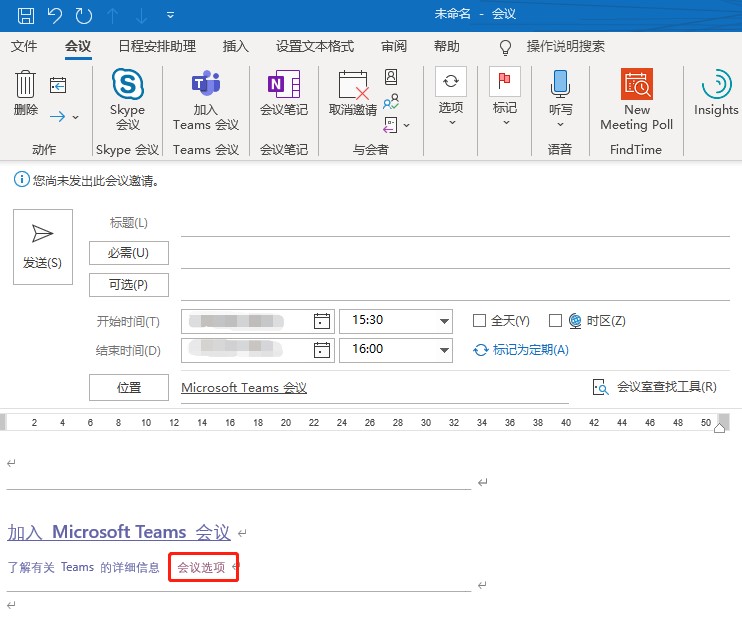Image resolution: width=742 pixels, height=628 pixels.
Task: Click the 标题(L) title field
Action: coord(455,223)
